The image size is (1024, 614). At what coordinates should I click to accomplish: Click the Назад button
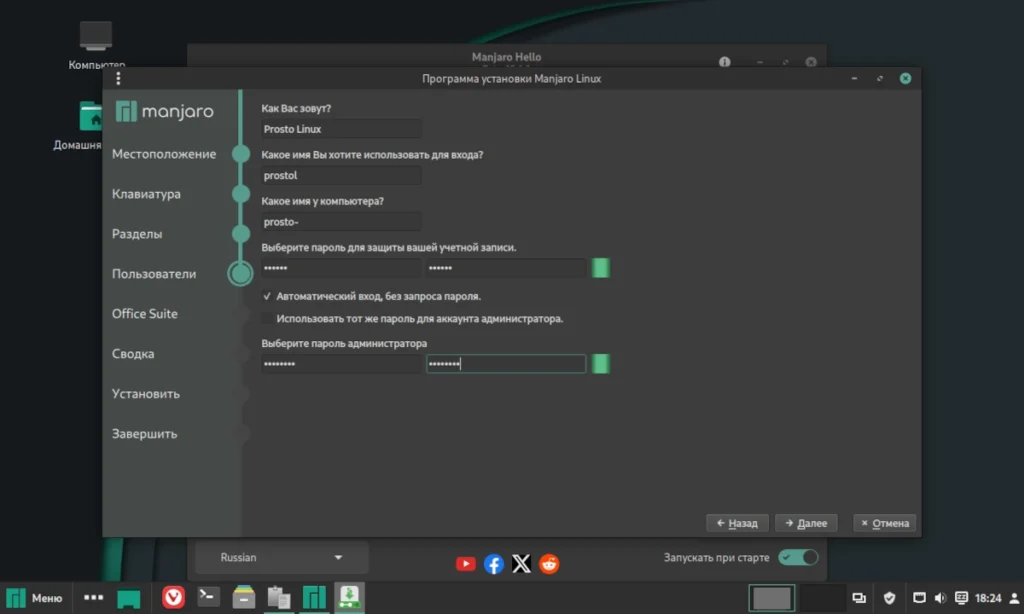[737, 523]
